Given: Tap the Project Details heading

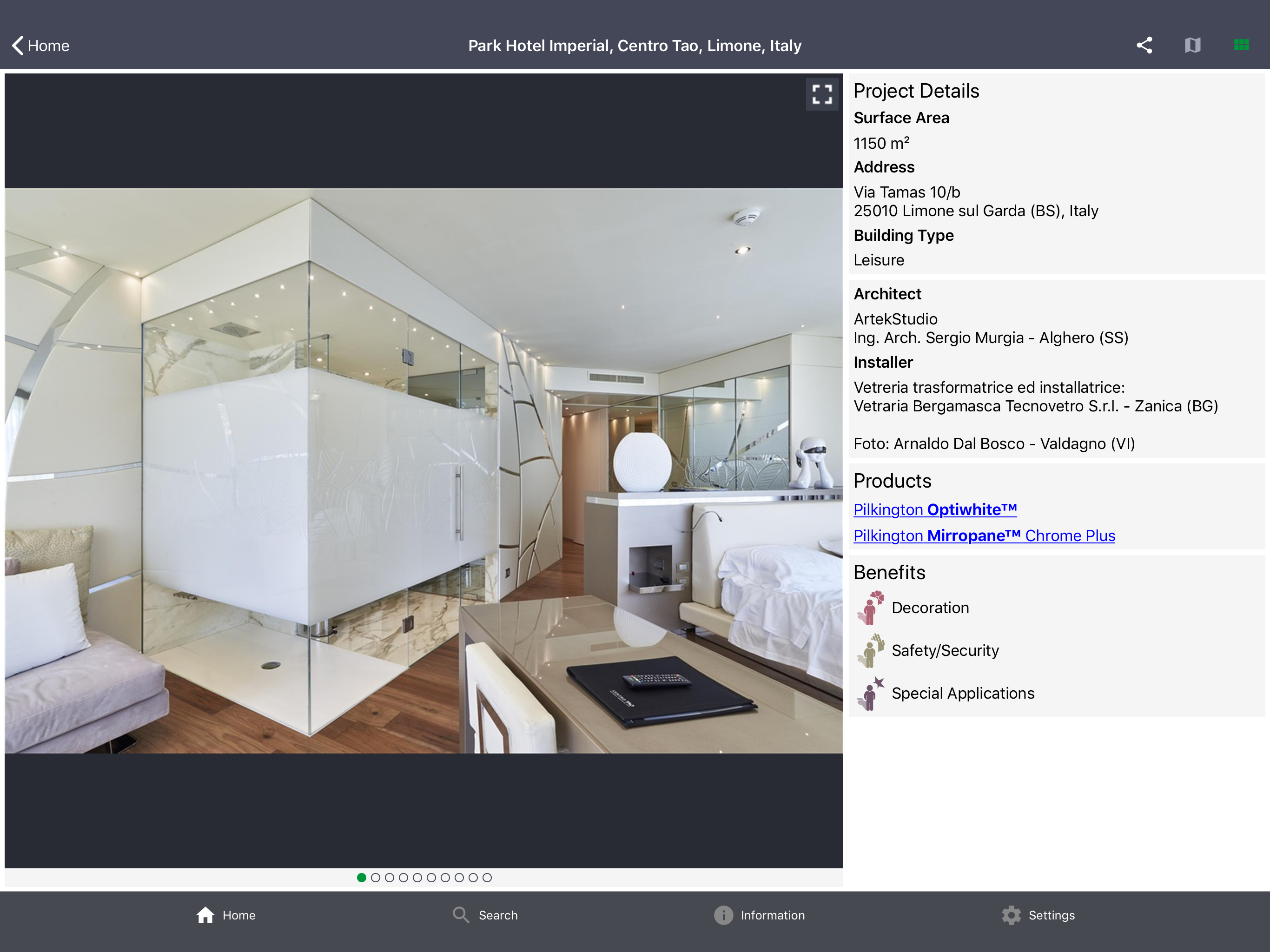Looking at the screenshot, I should (x=916, y=91).
